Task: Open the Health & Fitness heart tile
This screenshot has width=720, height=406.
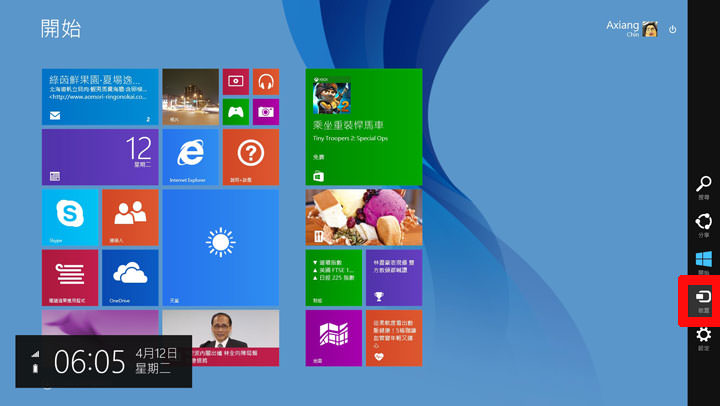Action: pos(394,338)
